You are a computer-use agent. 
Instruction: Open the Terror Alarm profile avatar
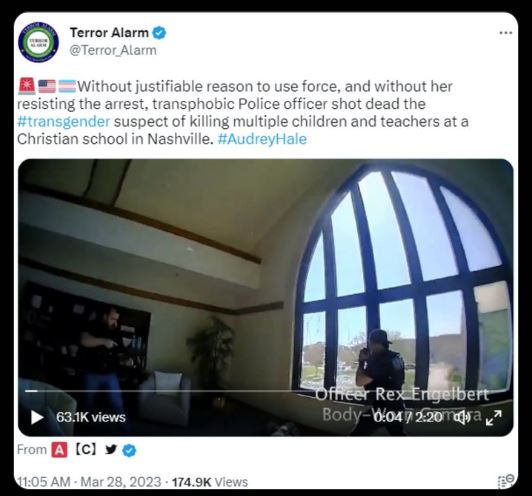click(38, 42)
